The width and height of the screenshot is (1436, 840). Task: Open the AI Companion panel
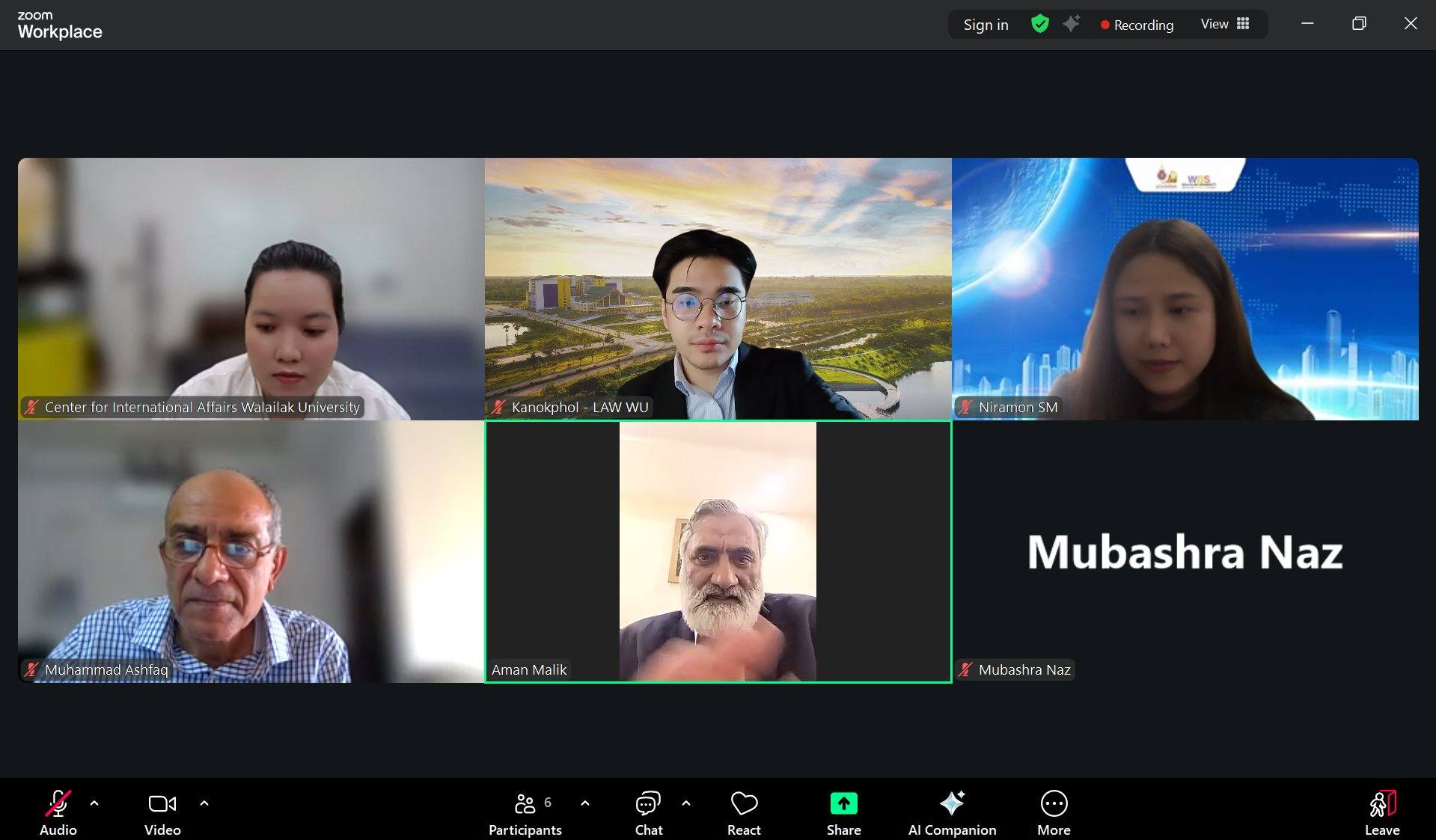point(952,812)
